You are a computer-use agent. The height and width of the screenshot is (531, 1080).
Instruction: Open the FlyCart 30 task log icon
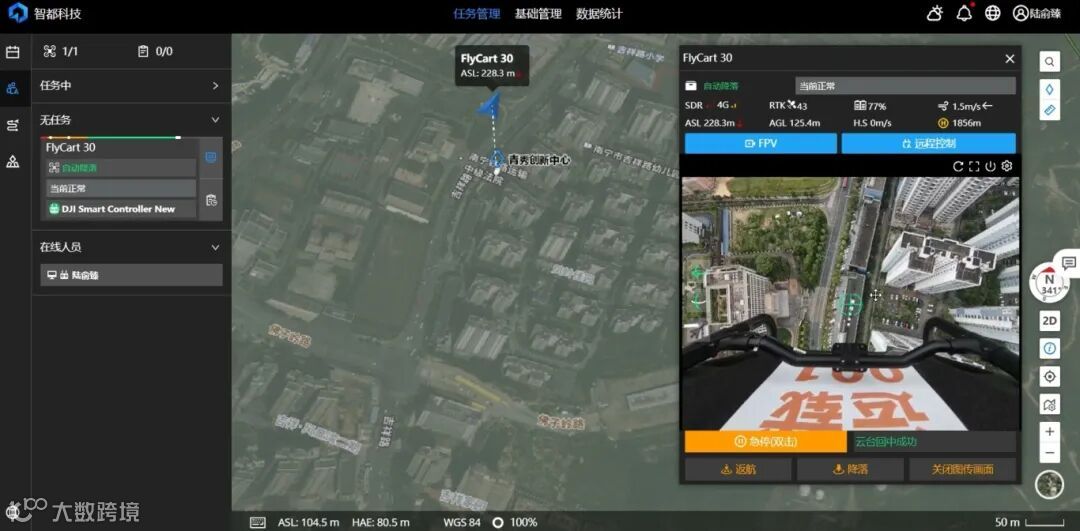coord(211,200)
